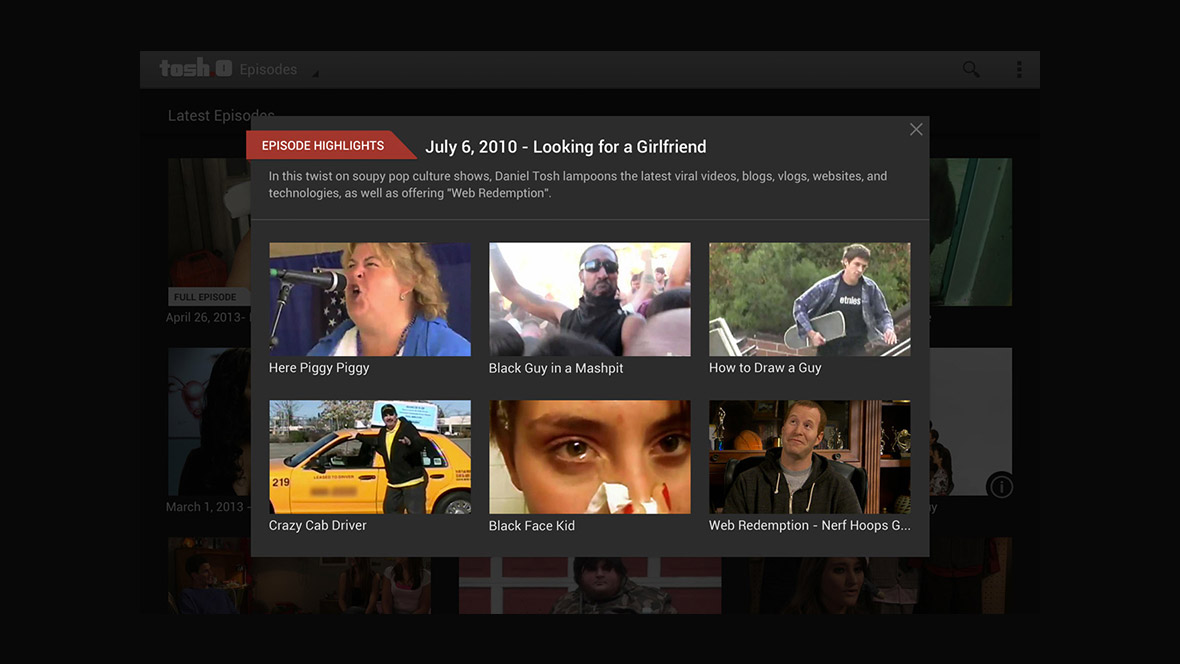Watch the Crazy Cab Driver clip thumbnail
The height and width of the screenshot is (664, 1180).
369,457
